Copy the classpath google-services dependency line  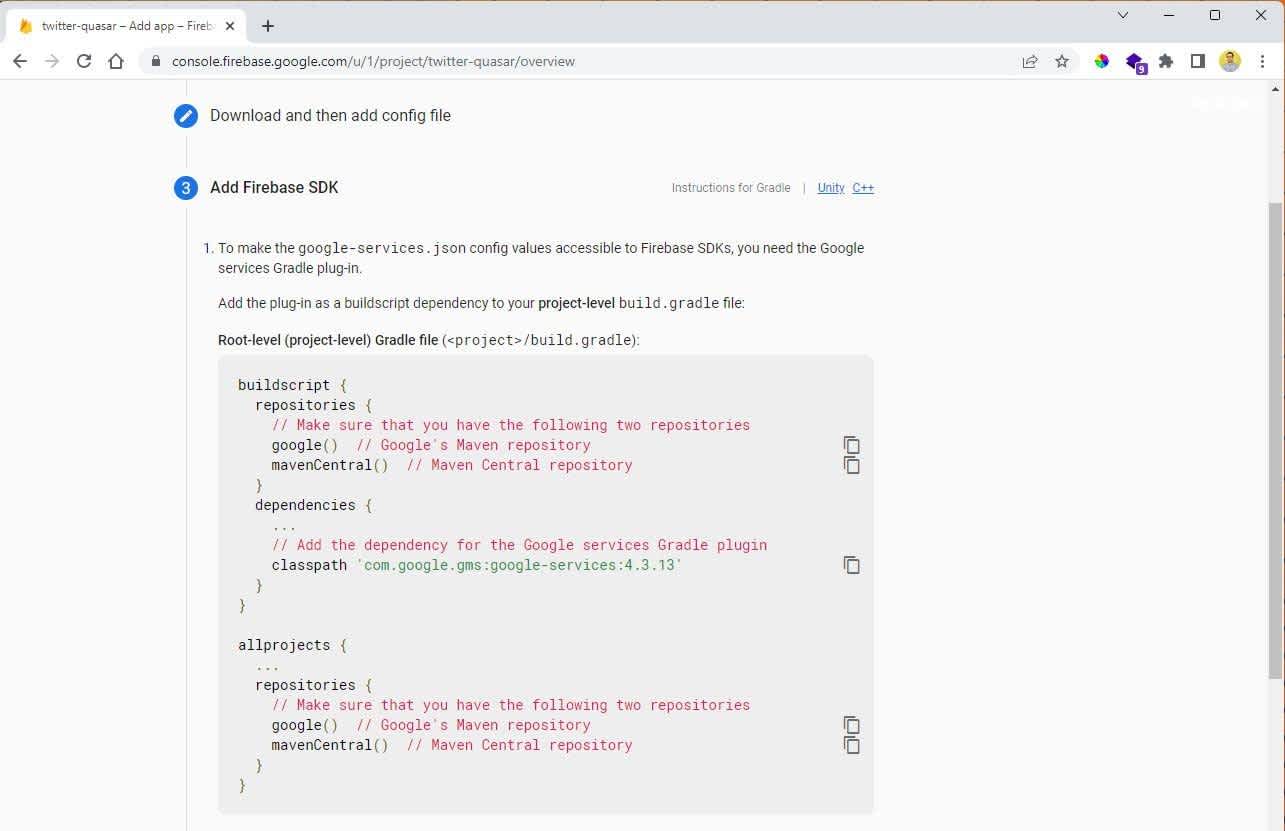[852, 565]
